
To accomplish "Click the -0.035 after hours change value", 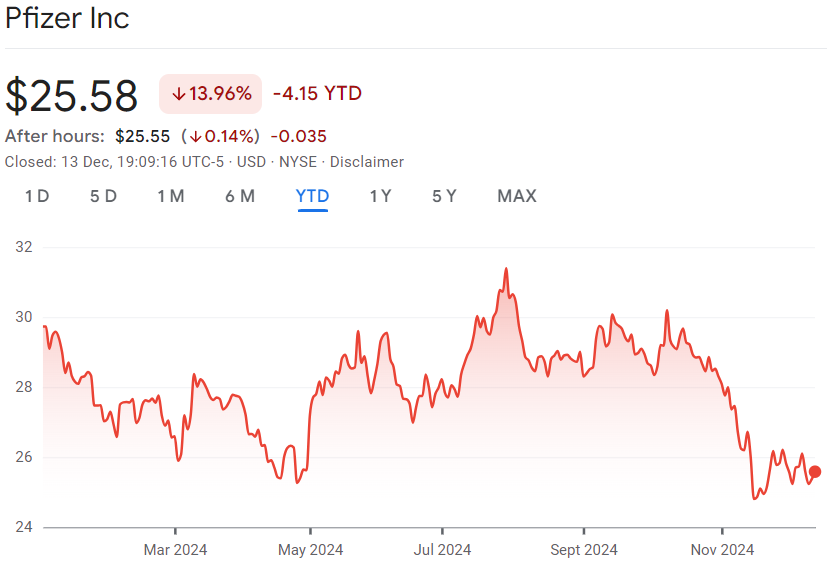I will 299,137.
